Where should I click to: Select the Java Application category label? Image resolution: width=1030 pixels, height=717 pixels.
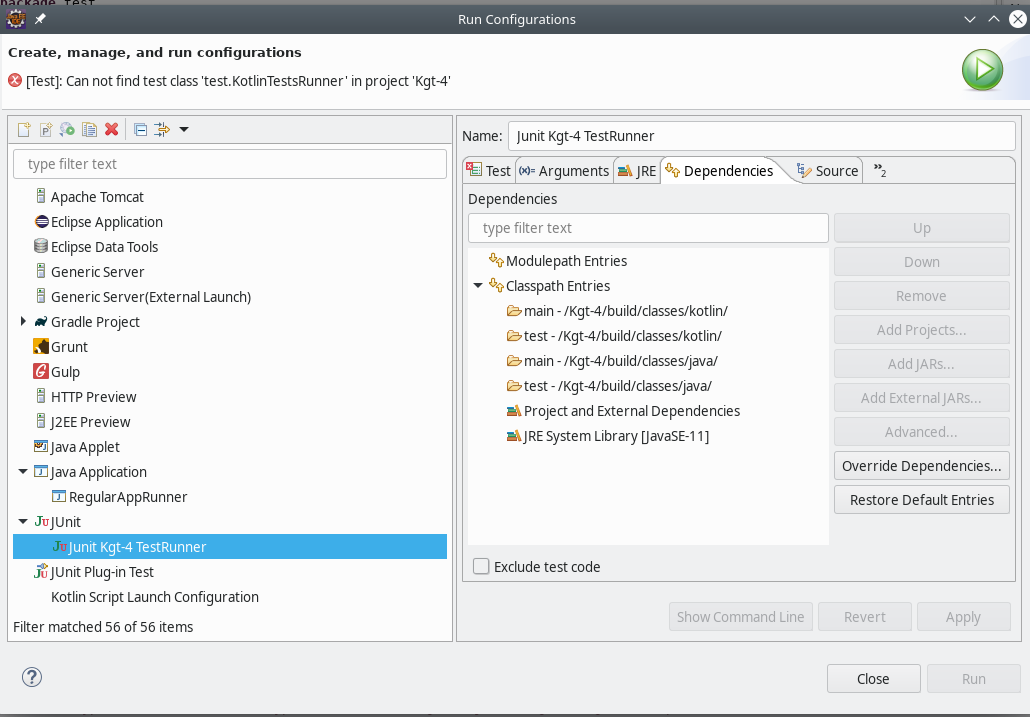(99, 472)
